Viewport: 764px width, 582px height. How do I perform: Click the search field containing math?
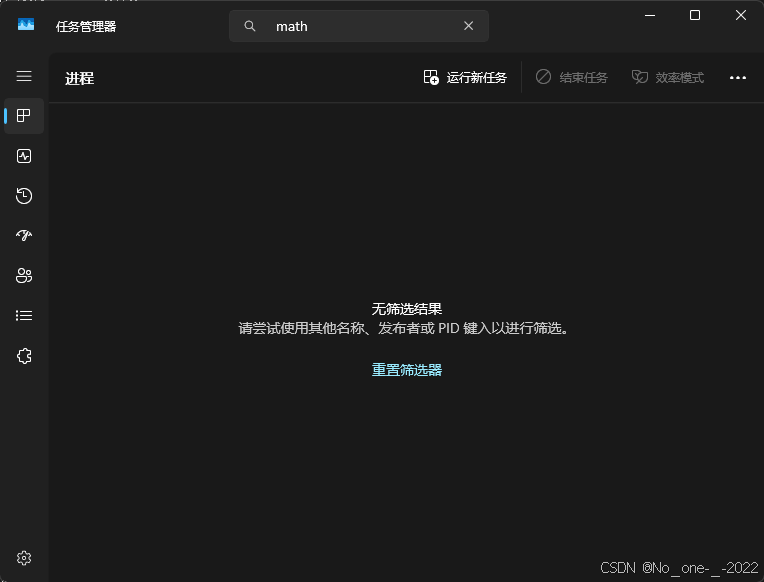click(x=359, y=26)
